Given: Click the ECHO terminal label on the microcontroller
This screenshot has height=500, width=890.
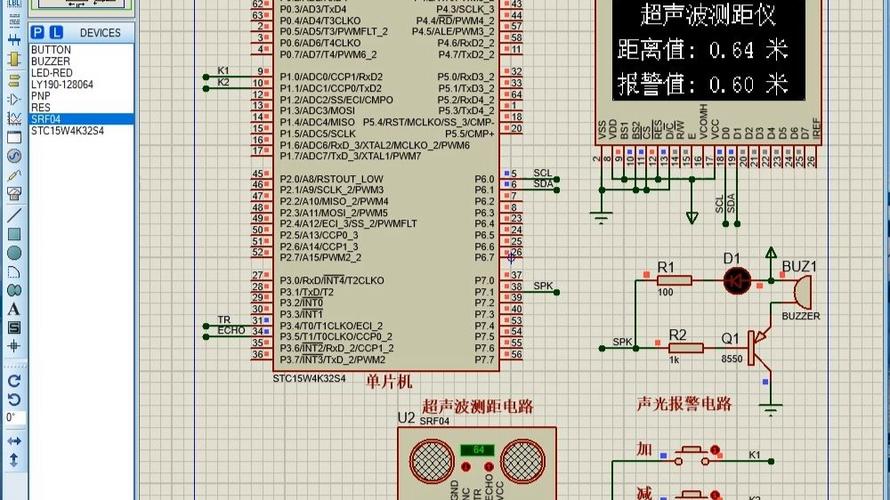Looking at the screenshot, I should (x=231, y=330).
